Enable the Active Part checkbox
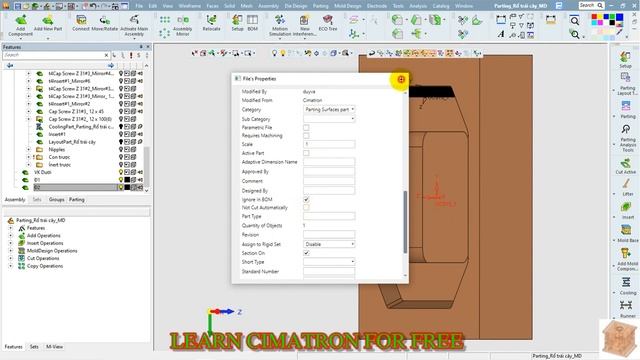The height and width of the screenshot is (360, 640). coord(306,153)
